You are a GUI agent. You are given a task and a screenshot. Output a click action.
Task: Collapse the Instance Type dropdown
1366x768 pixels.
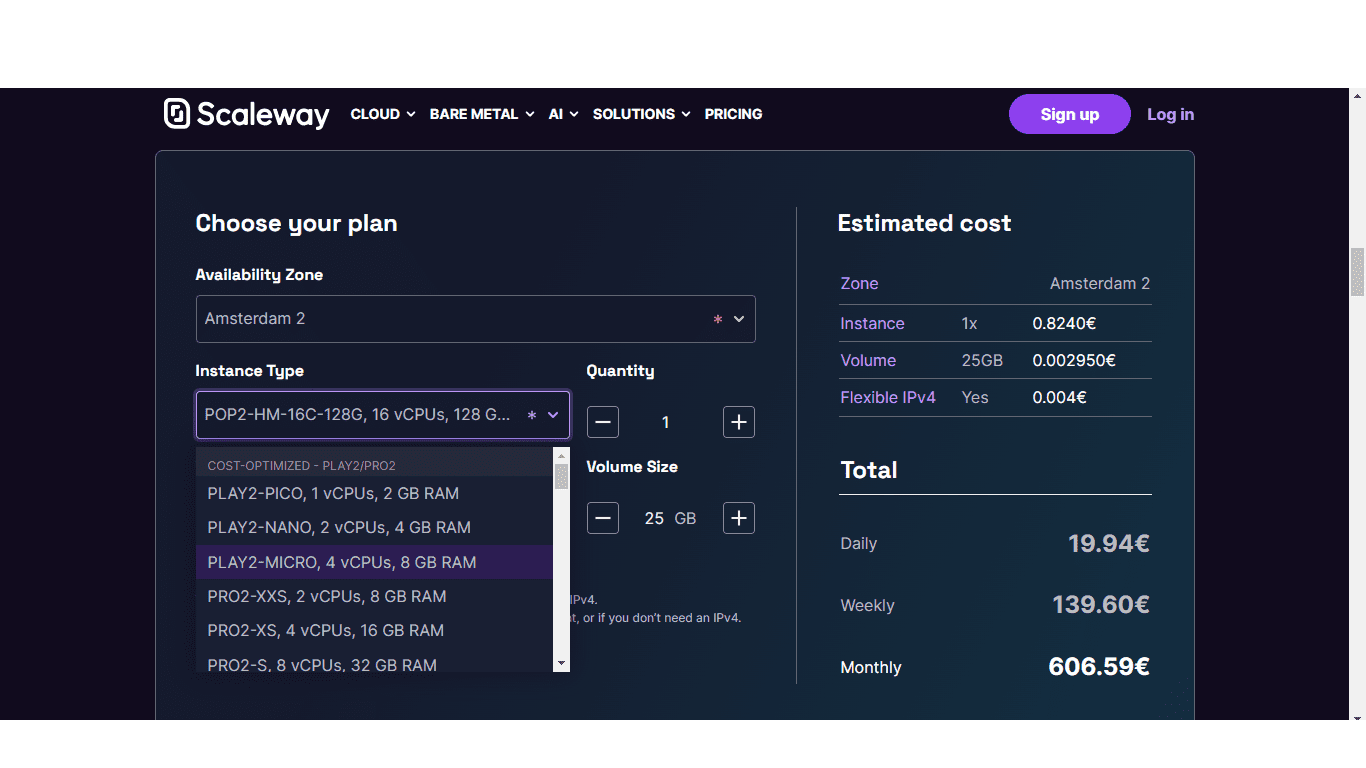(383, 414)
